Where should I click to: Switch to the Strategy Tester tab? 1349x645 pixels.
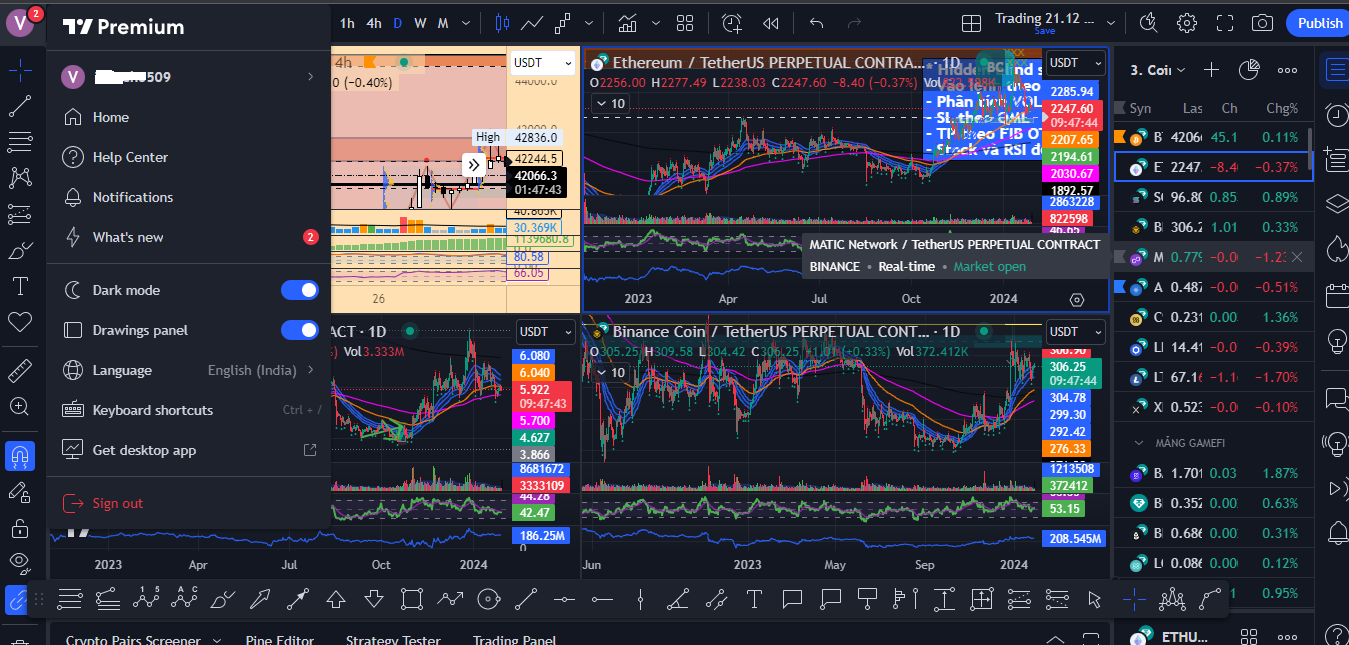(x=392, y=639)
